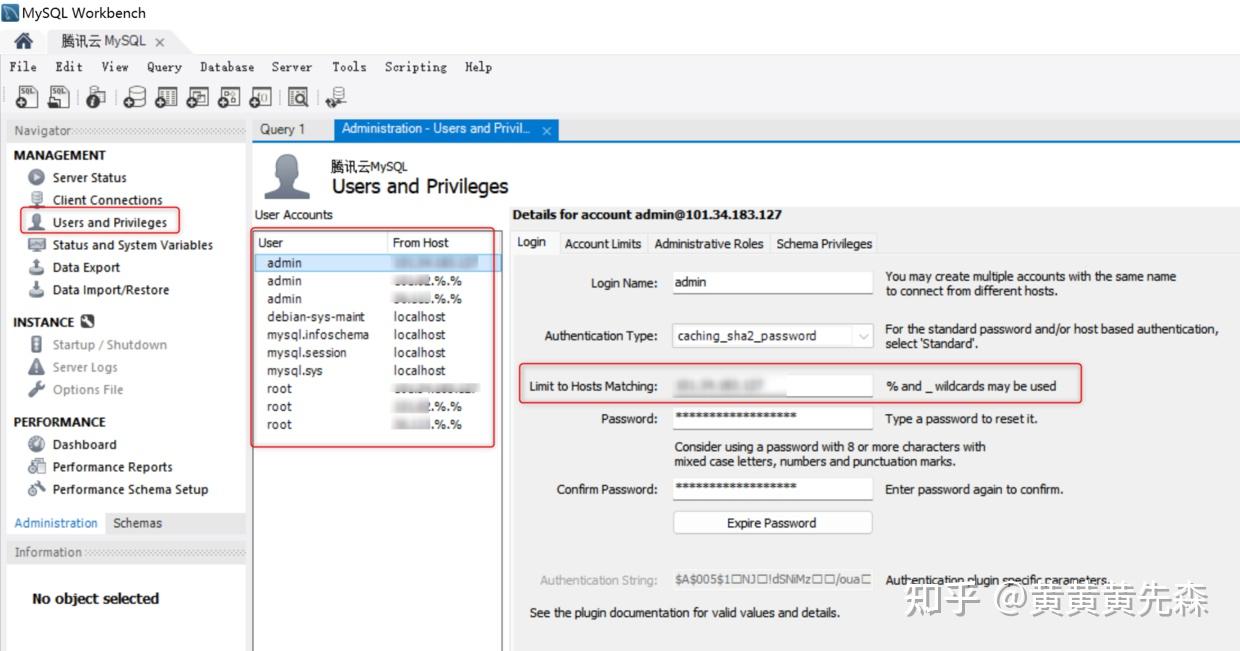The height and width of the screenshot is (651, 1240).
Task: Open the Server menu
Action: tap(292, 67)
